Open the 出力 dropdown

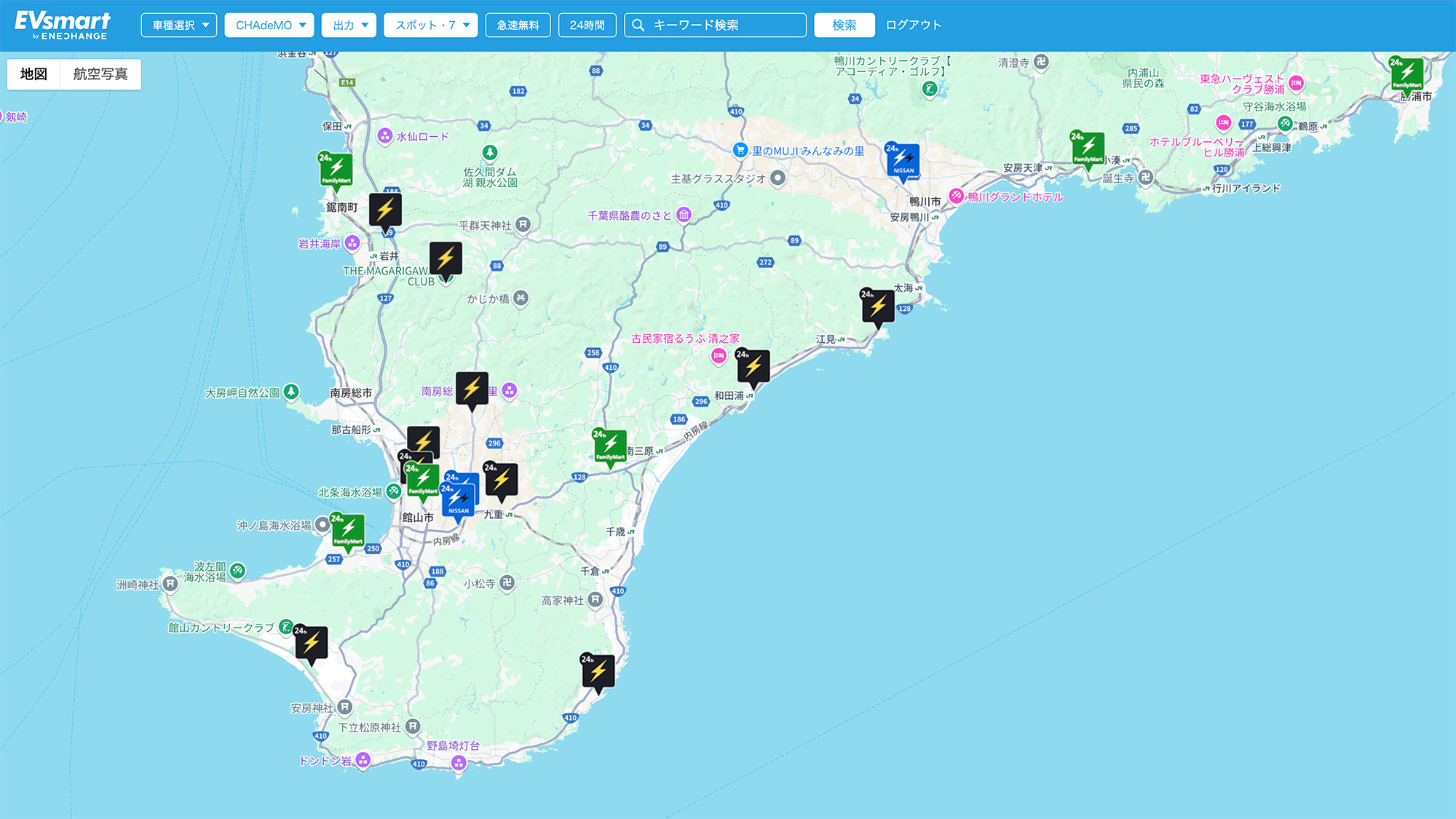(349, 25)
